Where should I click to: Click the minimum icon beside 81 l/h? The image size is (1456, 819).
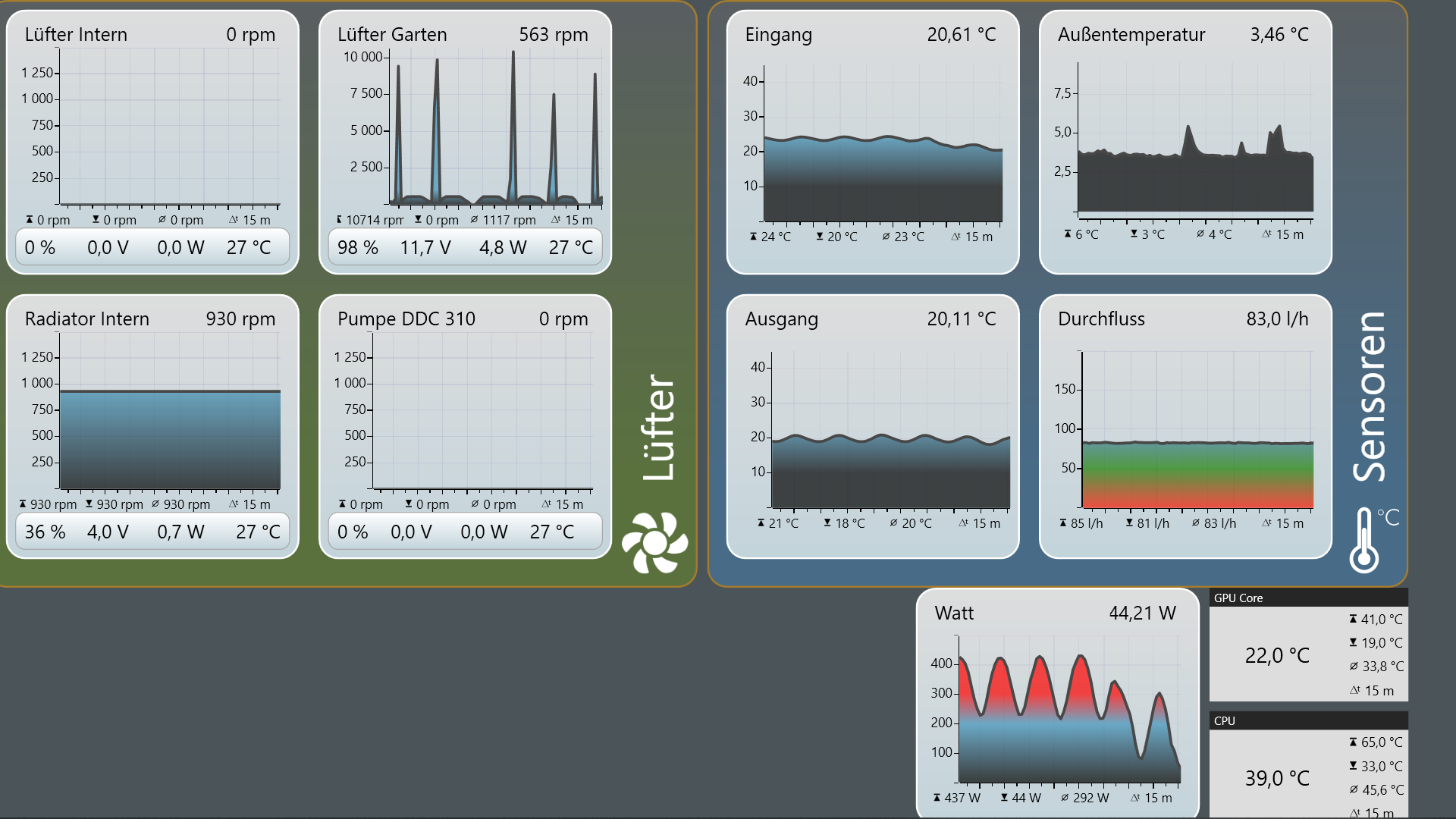(x=1129, y=523)
